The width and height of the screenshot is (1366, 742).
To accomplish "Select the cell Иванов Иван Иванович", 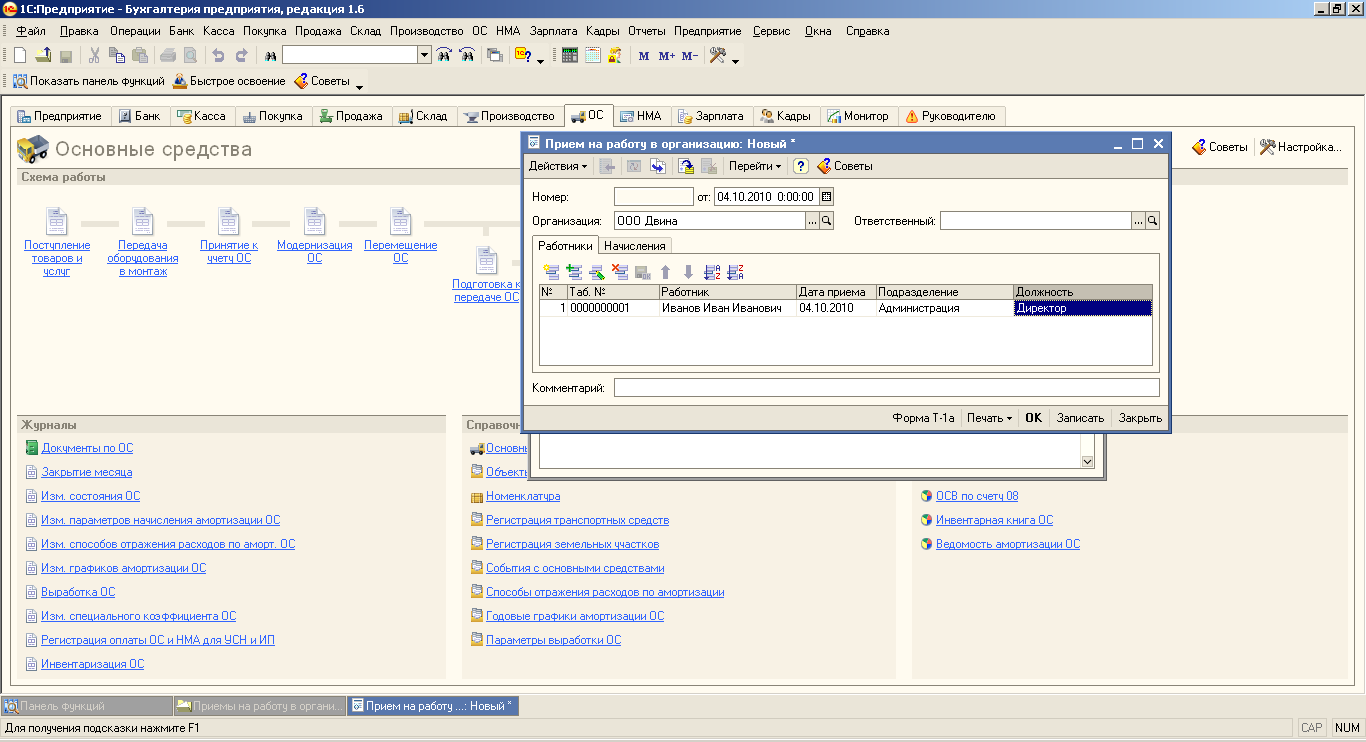I will click(727, 308).
